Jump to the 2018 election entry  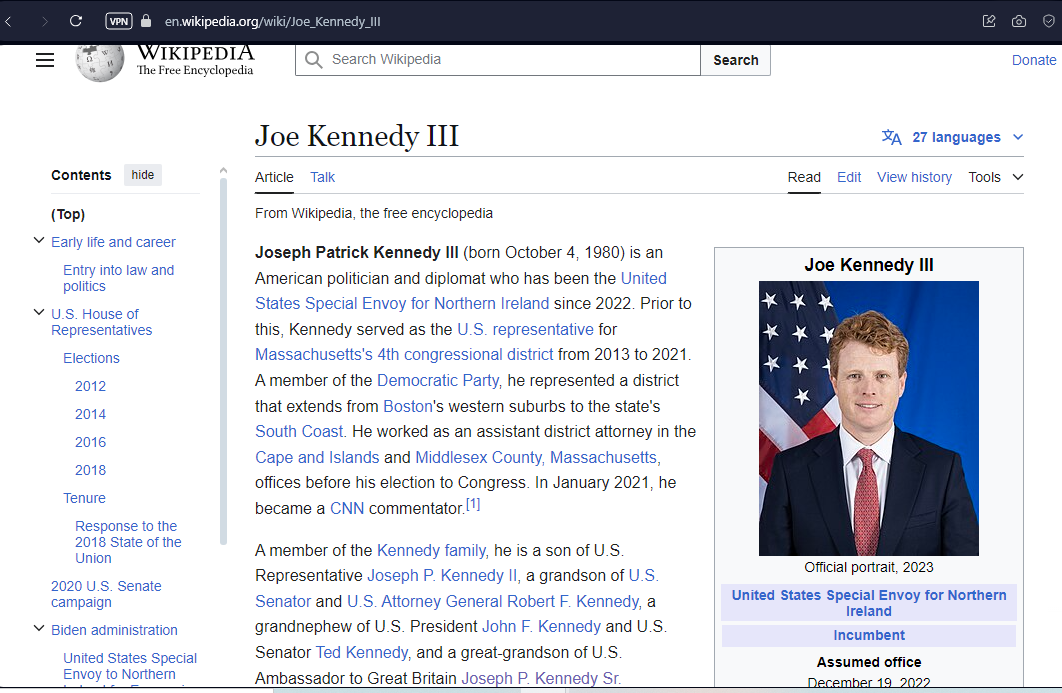click(x=90, y=470)
